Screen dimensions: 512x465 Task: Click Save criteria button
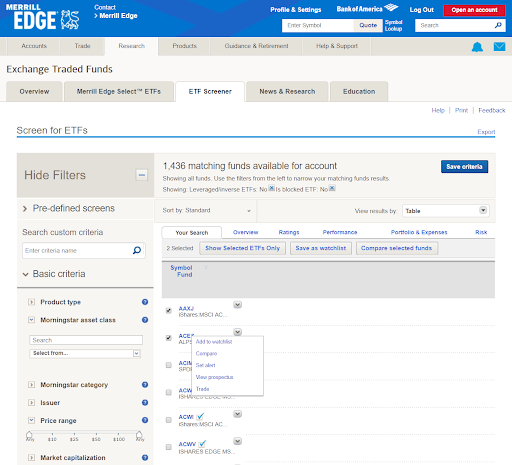pos(464,167)
